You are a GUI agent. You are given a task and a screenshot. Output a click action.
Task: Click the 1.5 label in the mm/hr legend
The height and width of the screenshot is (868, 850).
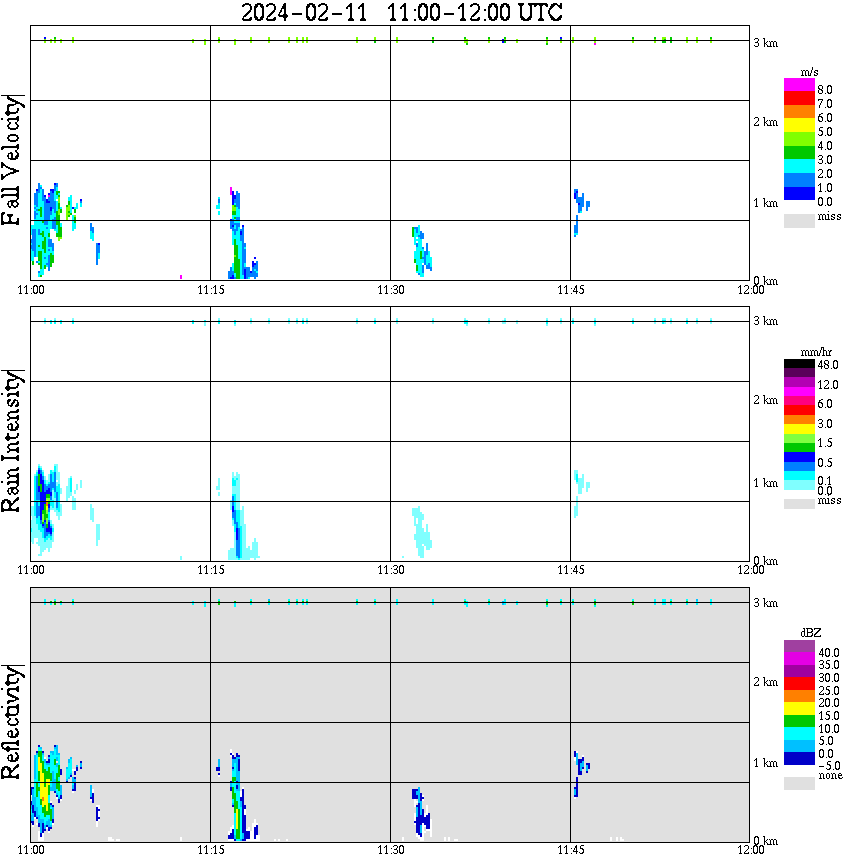pyautogui.click(x=825, y=443)
